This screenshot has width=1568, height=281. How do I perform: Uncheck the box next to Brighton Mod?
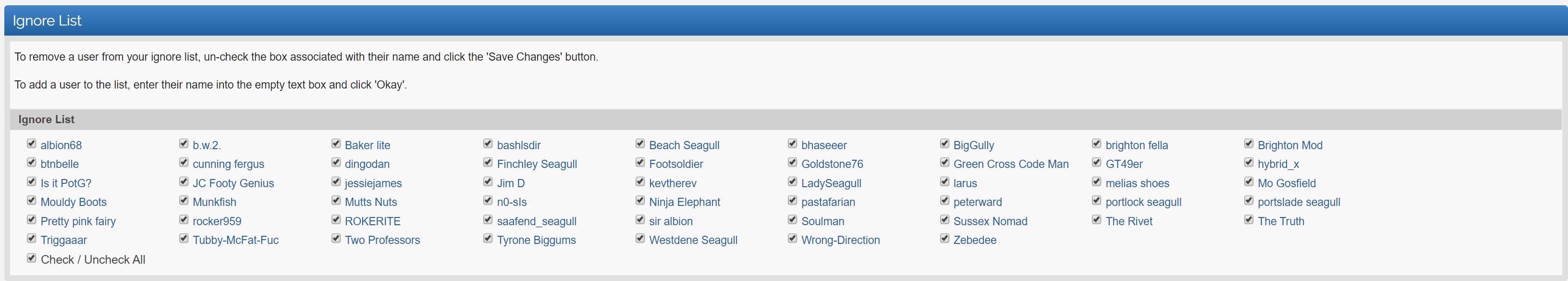tap(1249, 144)
